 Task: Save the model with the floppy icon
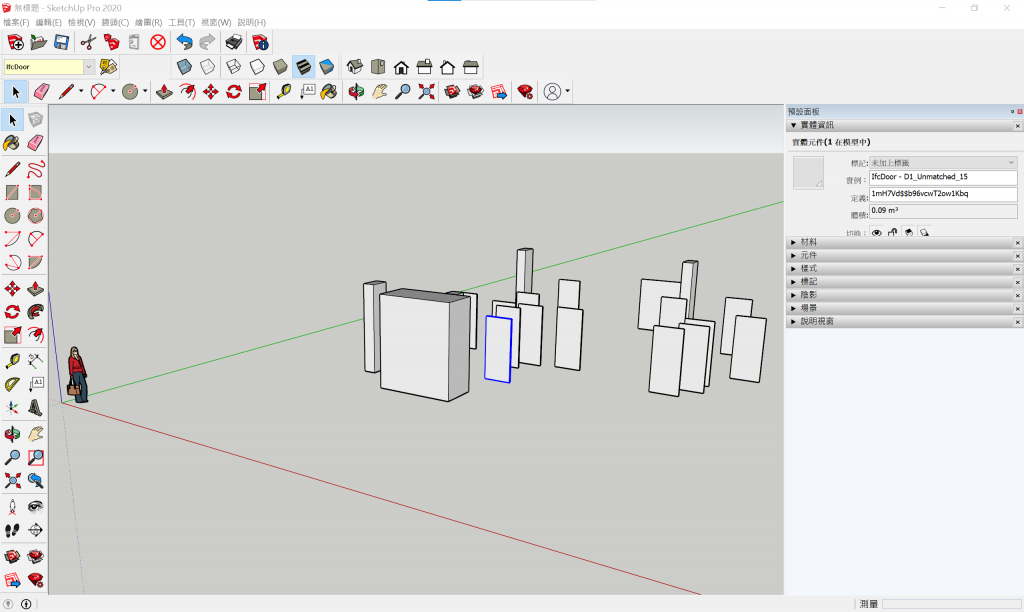[61, 42]
